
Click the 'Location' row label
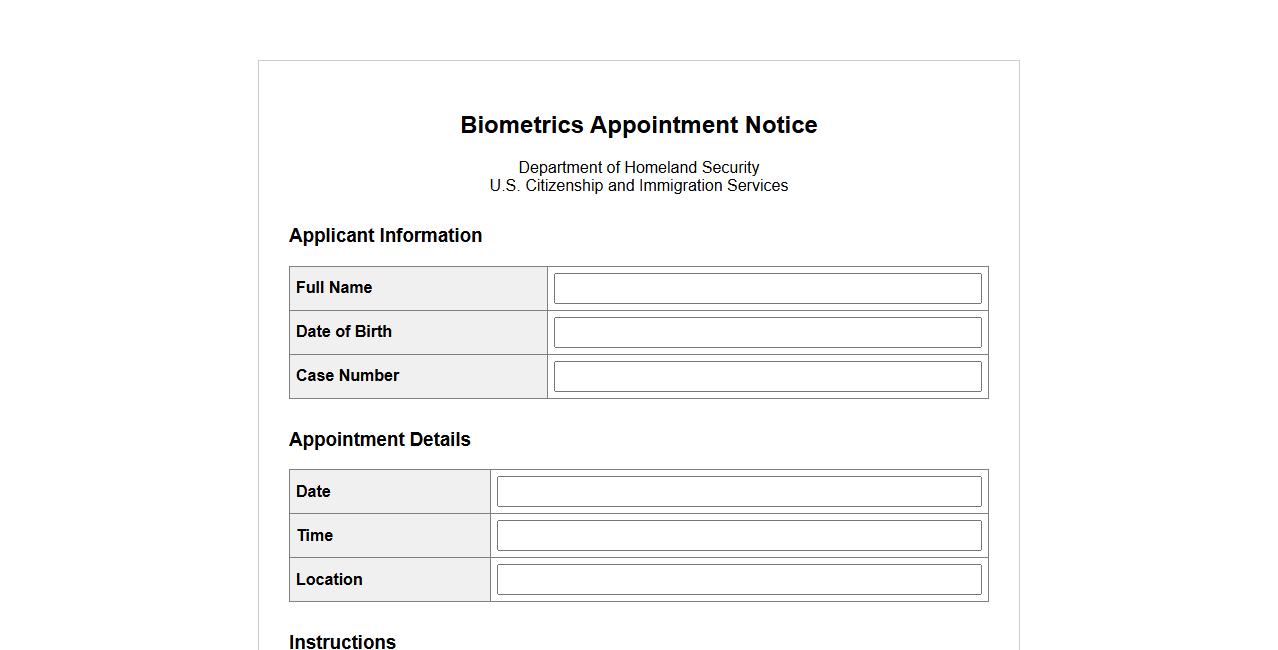point(329,580)
